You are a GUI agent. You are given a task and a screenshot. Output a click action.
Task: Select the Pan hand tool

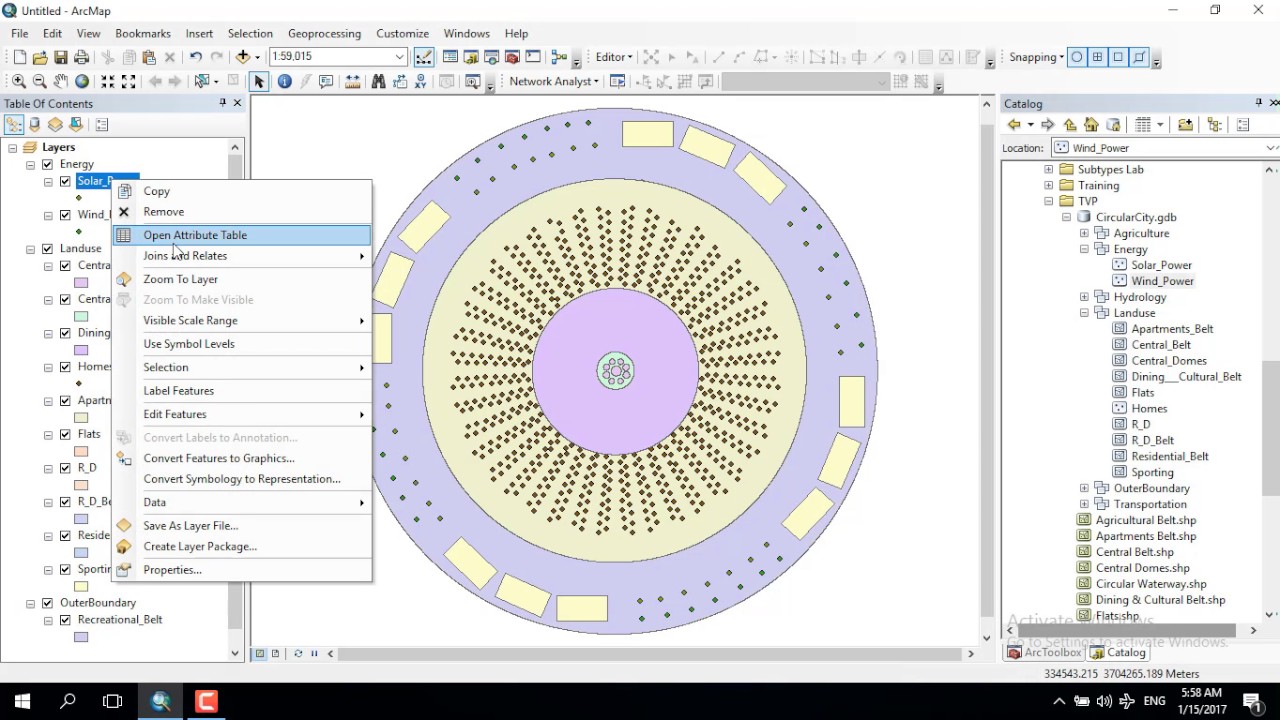[x=61, y=82]
